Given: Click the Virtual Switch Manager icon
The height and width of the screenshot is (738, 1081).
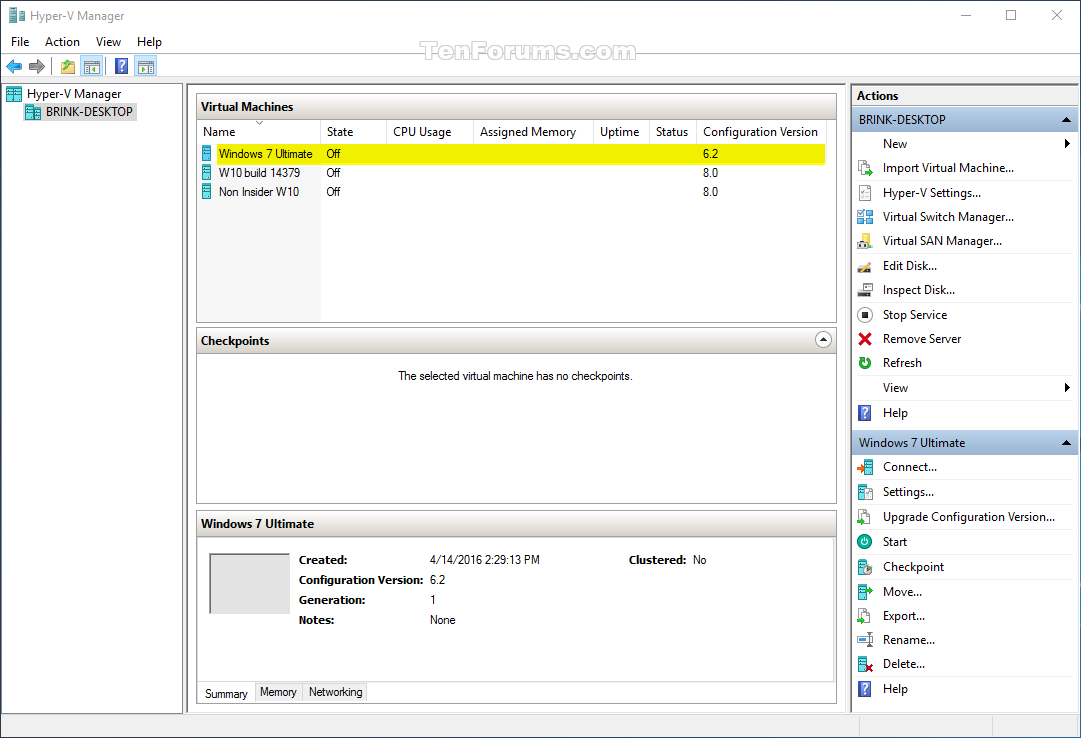Looking at the screenshot, I should [865, 217].
